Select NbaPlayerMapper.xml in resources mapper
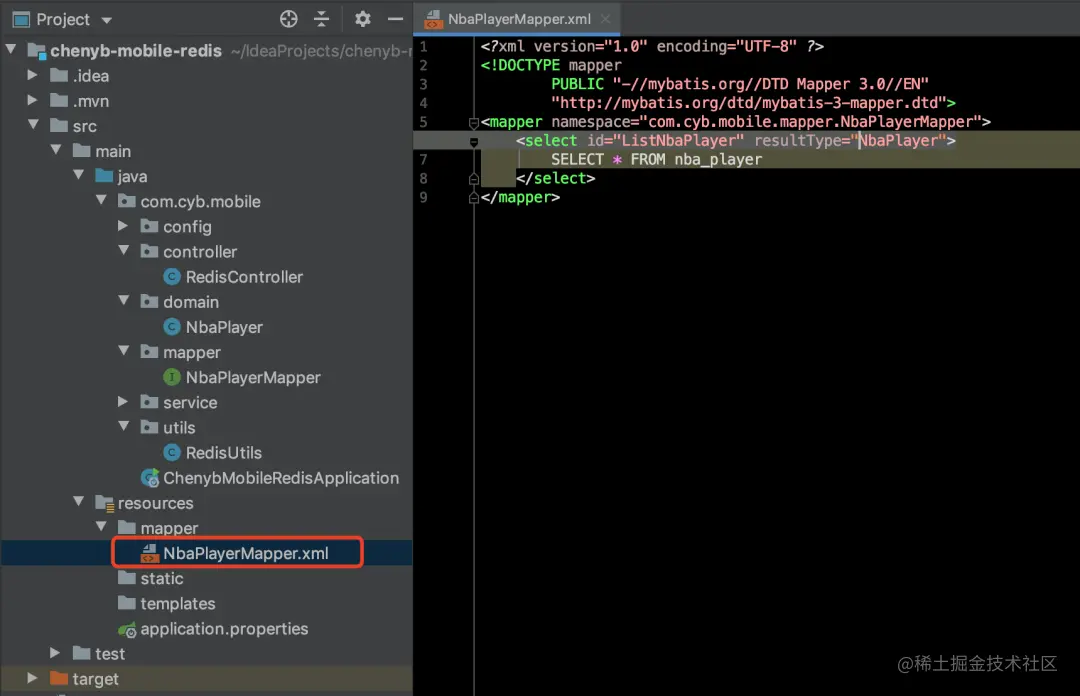The width and height of the screenshot is (1080, 696). coord(245,553)
